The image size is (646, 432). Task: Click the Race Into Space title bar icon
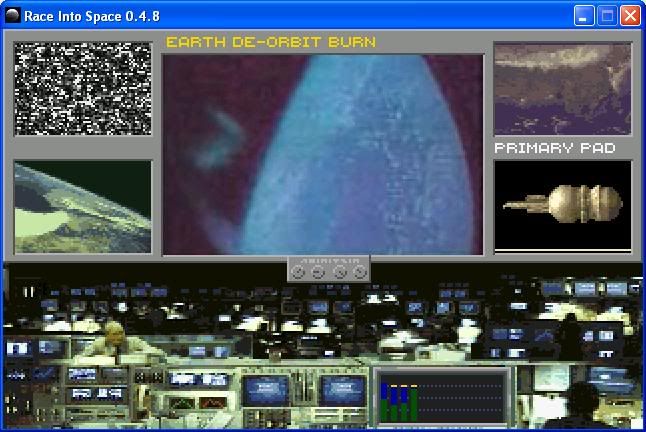13,16
